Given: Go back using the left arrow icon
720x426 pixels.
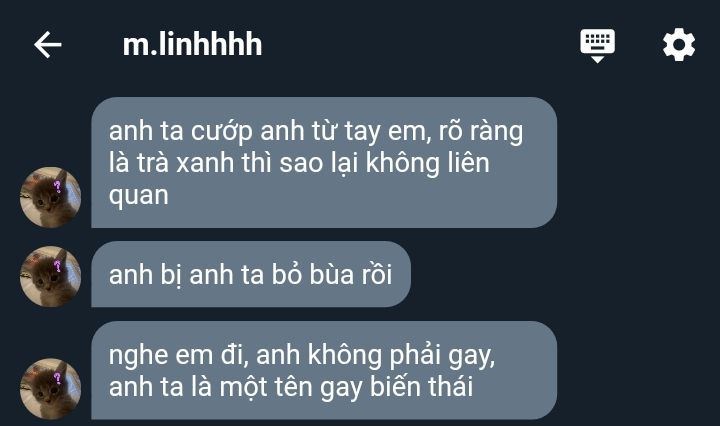Looking at the screenshot, I should pyautogui.click(x=48, y=45).
